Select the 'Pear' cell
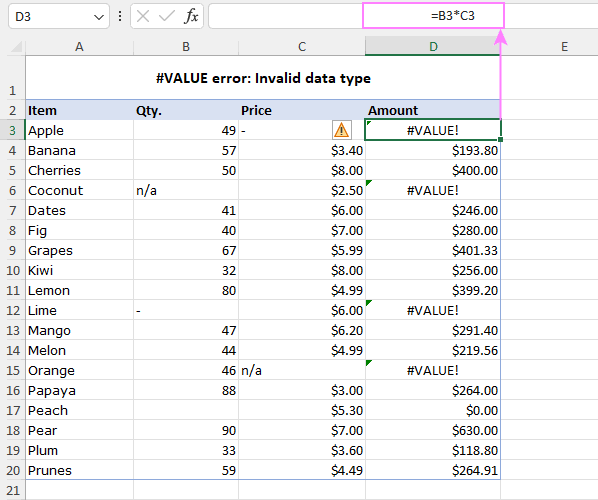The height and width of the screenshot is (500, 598). pos(79,430)
